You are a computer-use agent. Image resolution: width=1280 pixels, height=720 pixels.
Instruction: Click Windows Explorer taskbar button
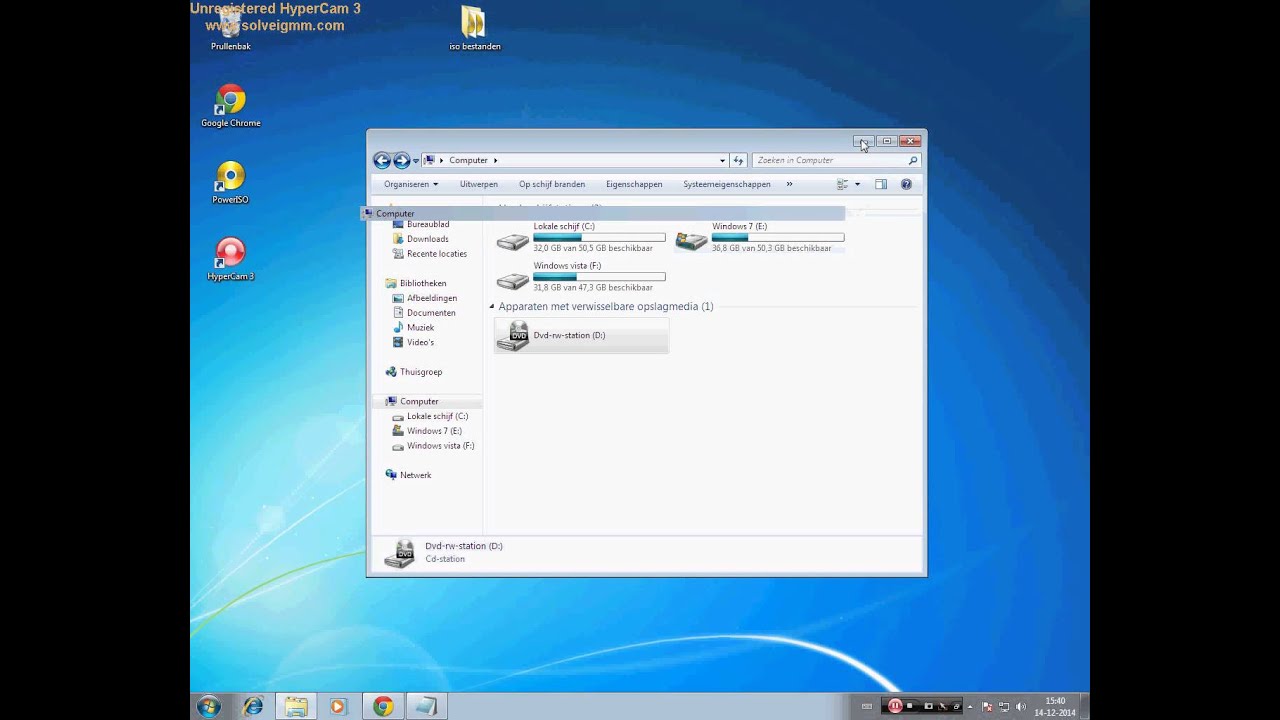[x=296, y=706]
